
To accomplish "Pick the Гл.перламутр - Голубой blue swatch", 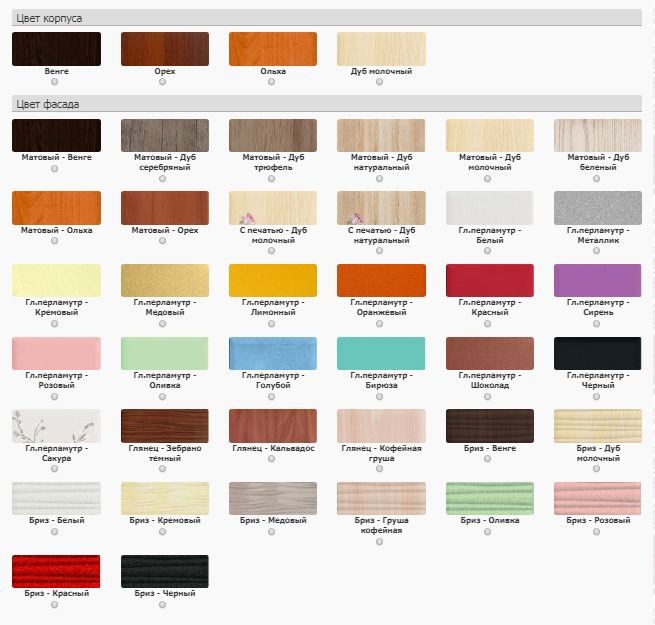I will (x=272, y=353).
